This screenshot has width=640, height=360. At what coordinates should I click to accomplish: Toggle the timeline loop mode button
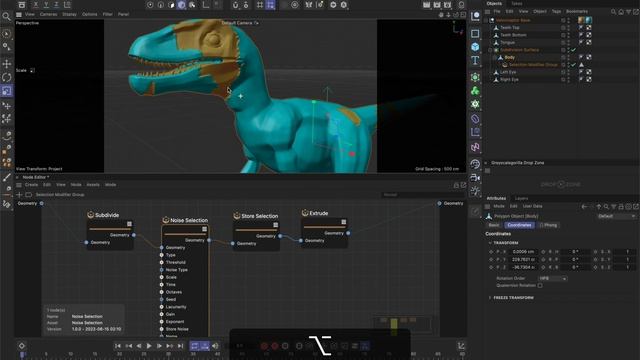click(195, 346)
